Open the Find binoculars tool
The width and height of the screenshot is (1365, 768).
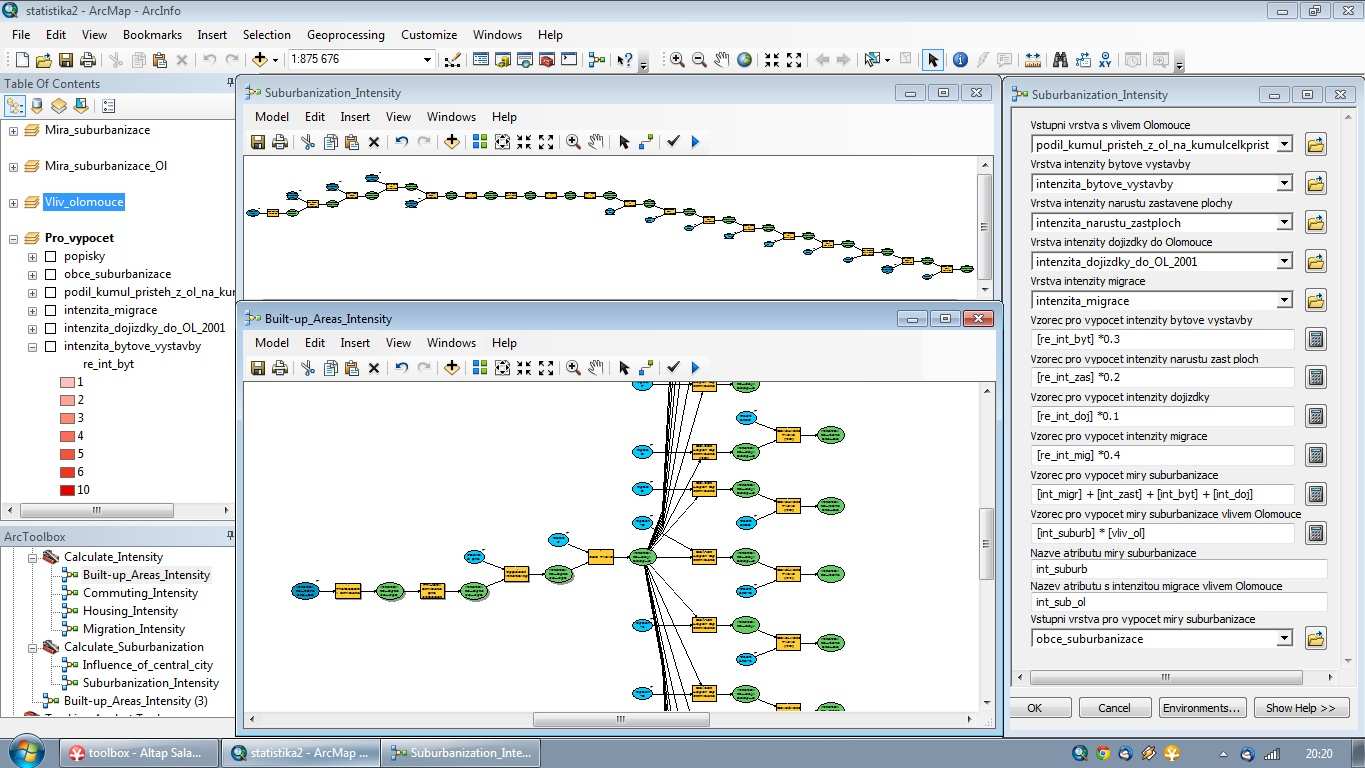pos(1060,60)
